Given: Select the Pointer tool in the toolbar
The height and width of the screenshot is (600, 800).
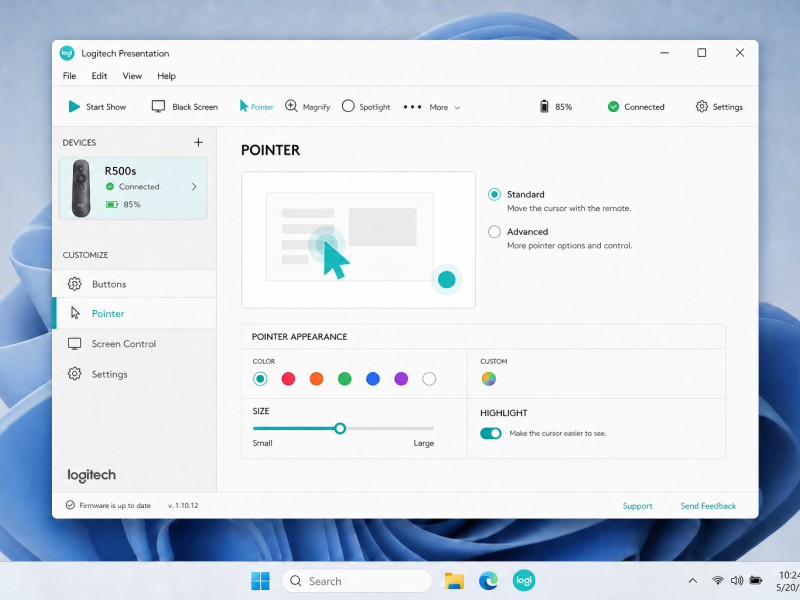Looking at the screenshot, I should point(256,107).
